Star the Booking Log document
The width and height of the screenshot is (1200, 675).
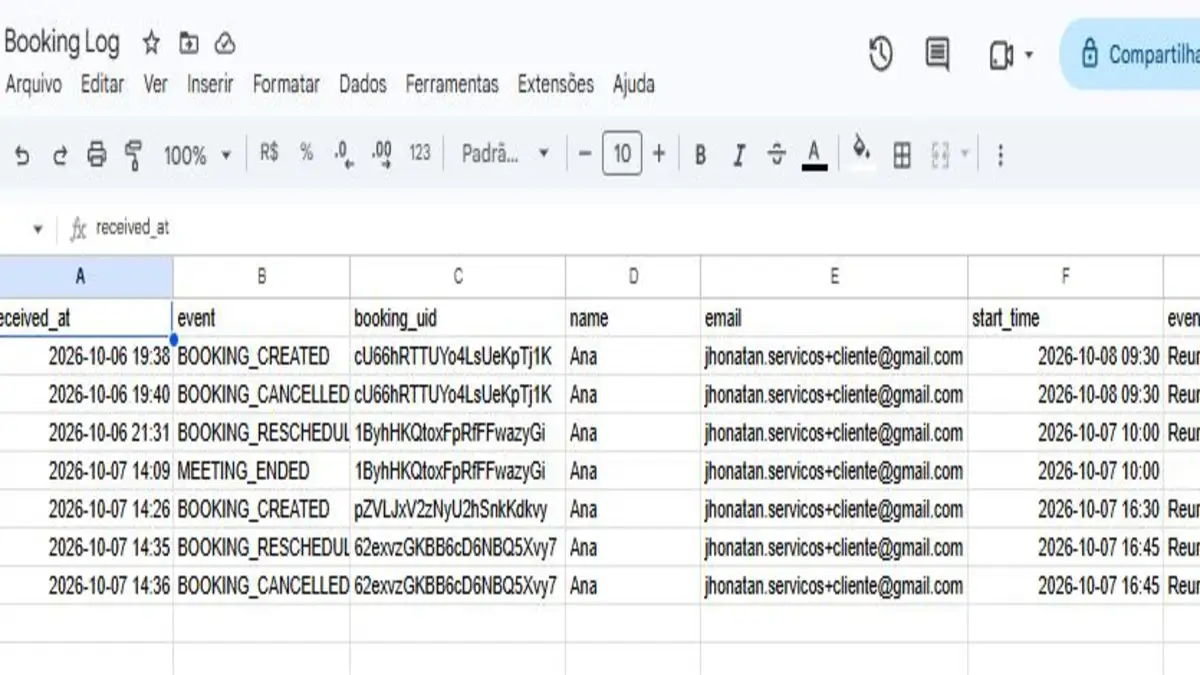tap(151, 43)
